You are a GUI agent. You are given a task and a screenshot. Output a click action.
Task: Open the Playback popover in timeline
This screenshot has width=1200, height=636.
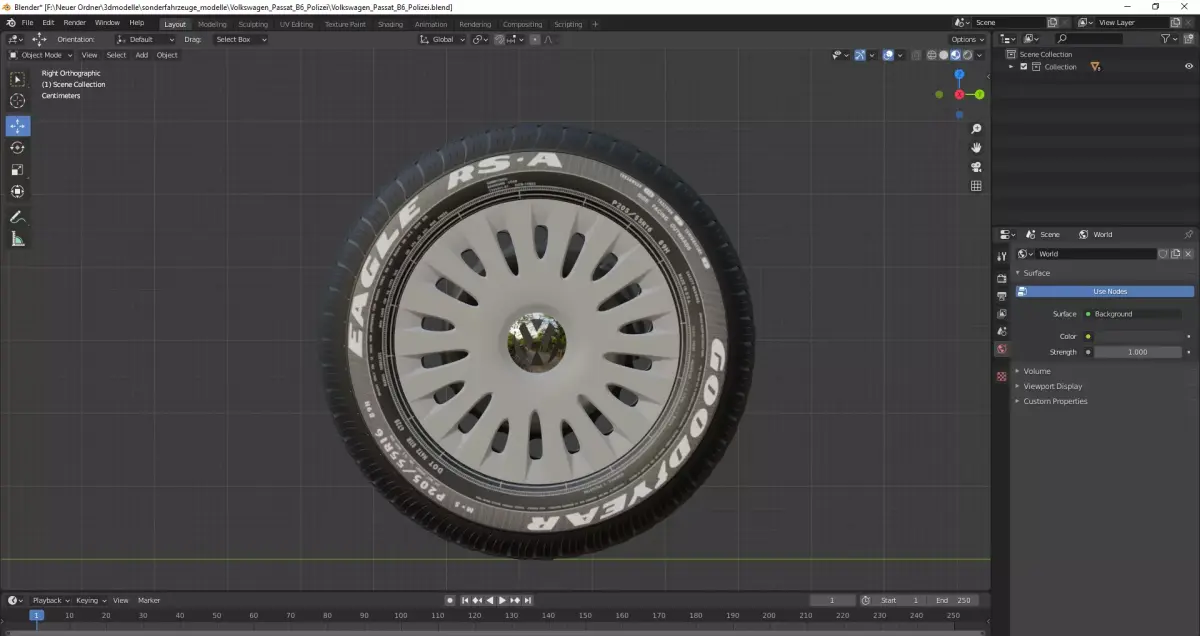(50, 600)
